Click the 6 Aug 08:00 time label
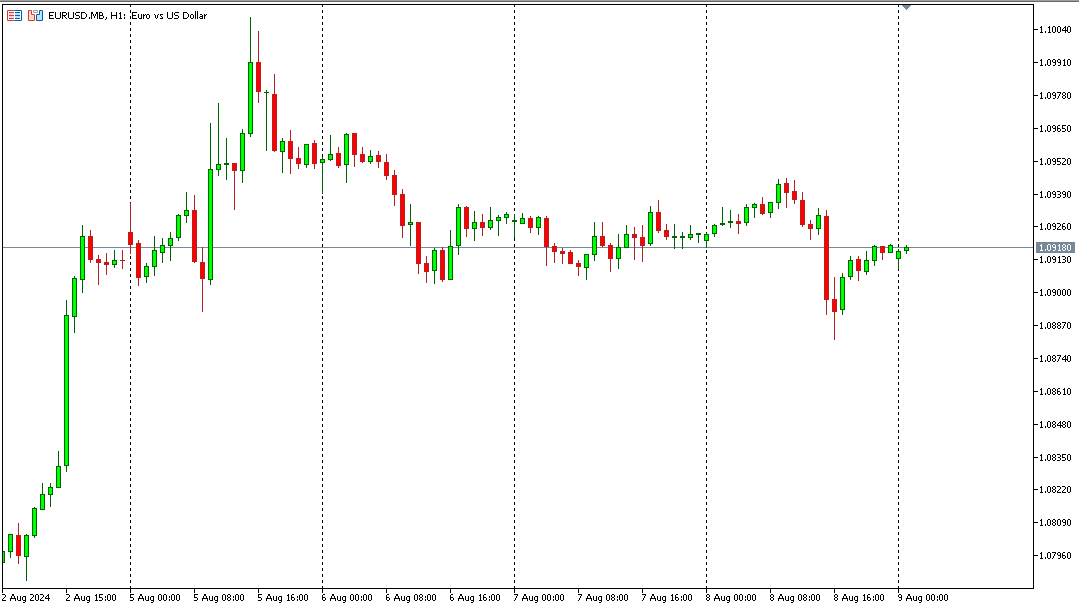 [411, 597]
